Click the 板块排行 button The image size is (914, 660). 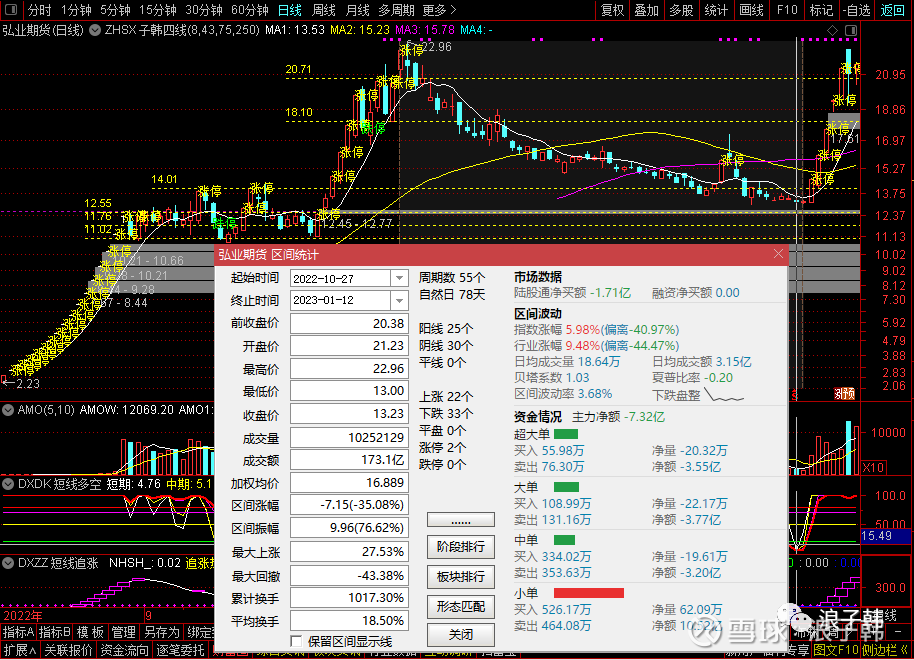[460, 577]
